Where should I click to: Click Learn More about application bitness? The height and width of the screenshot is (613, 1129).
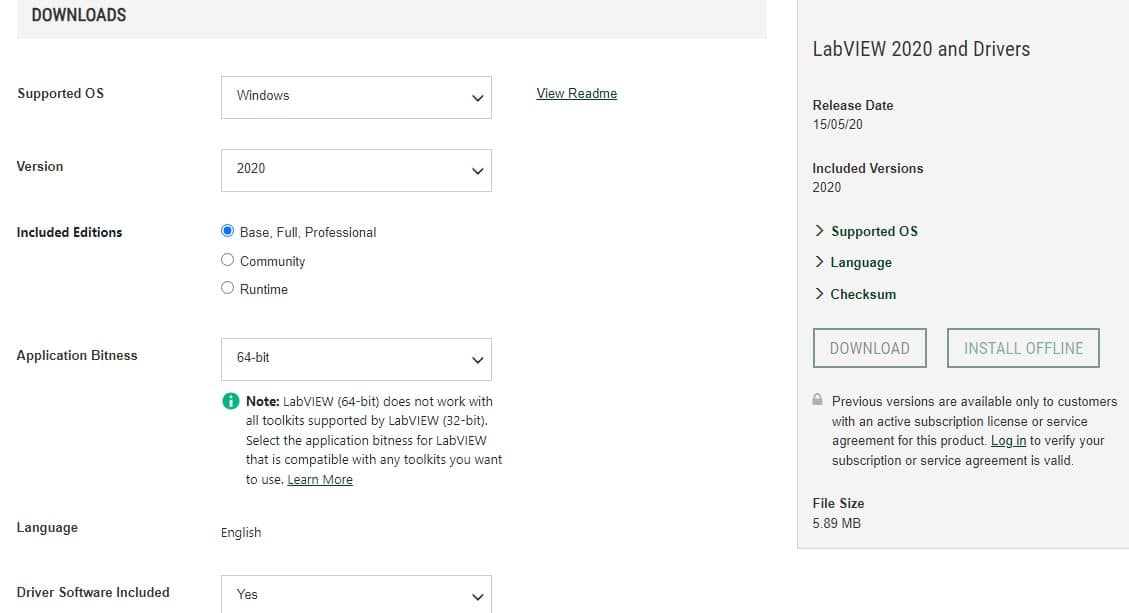[320, 479]
